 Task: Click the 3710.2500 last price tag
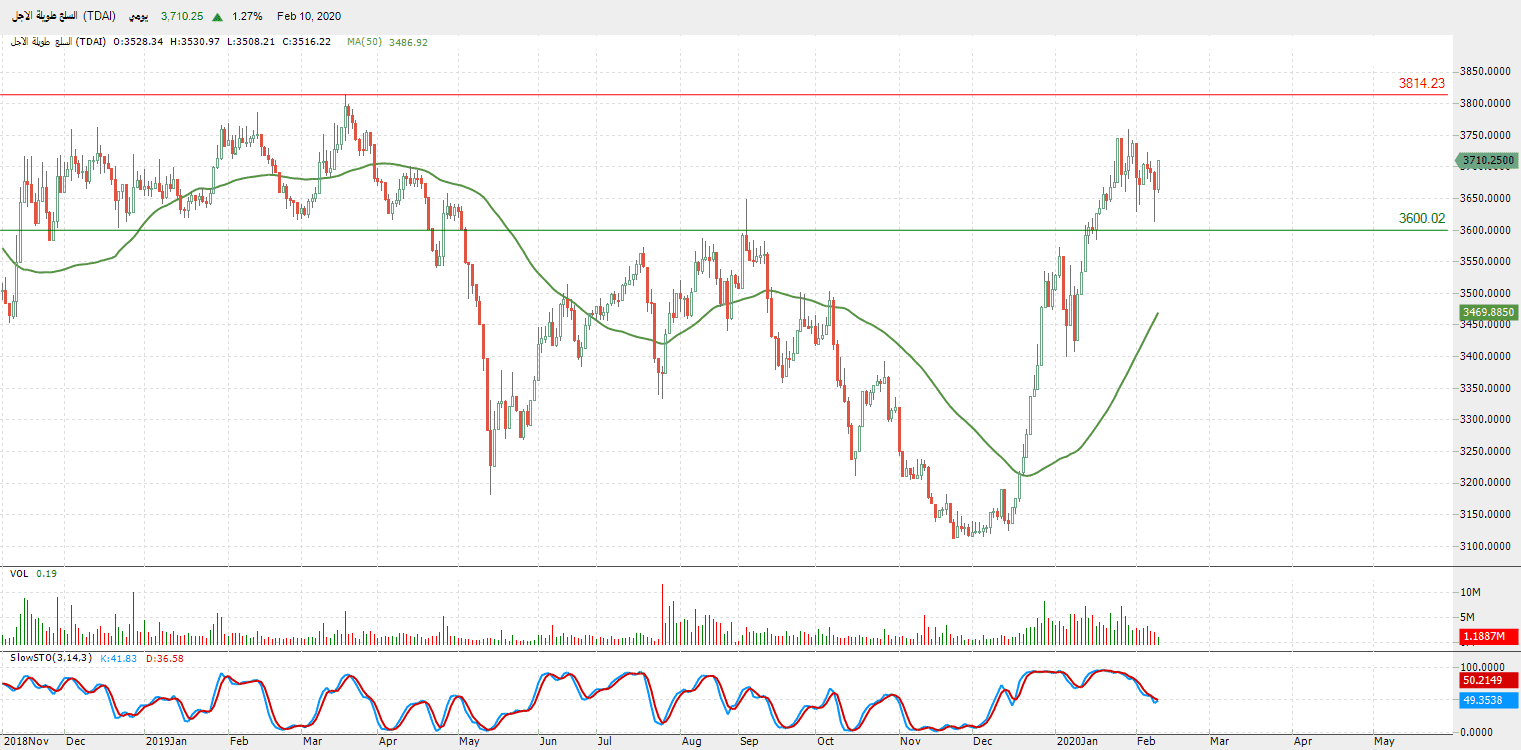tap(1488, 160)
